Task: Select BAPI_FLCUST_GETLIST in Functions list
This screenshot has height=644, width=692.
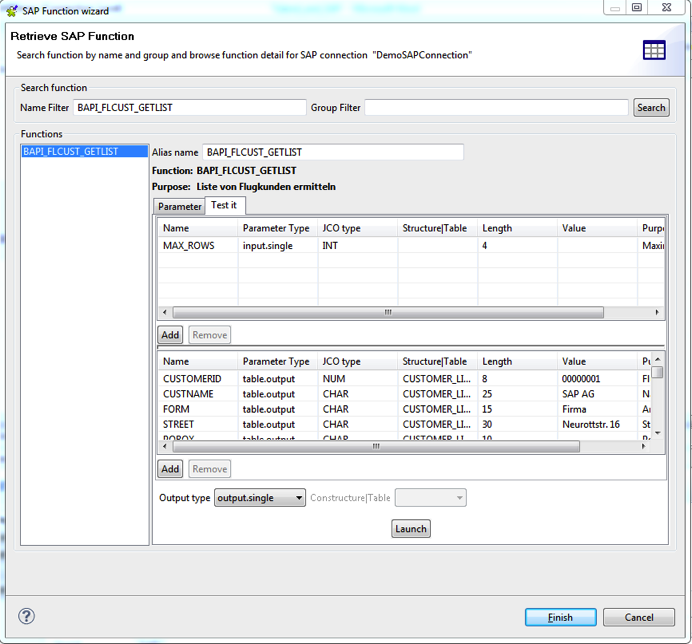Action: pyautogui.click(x=84, y=151)
